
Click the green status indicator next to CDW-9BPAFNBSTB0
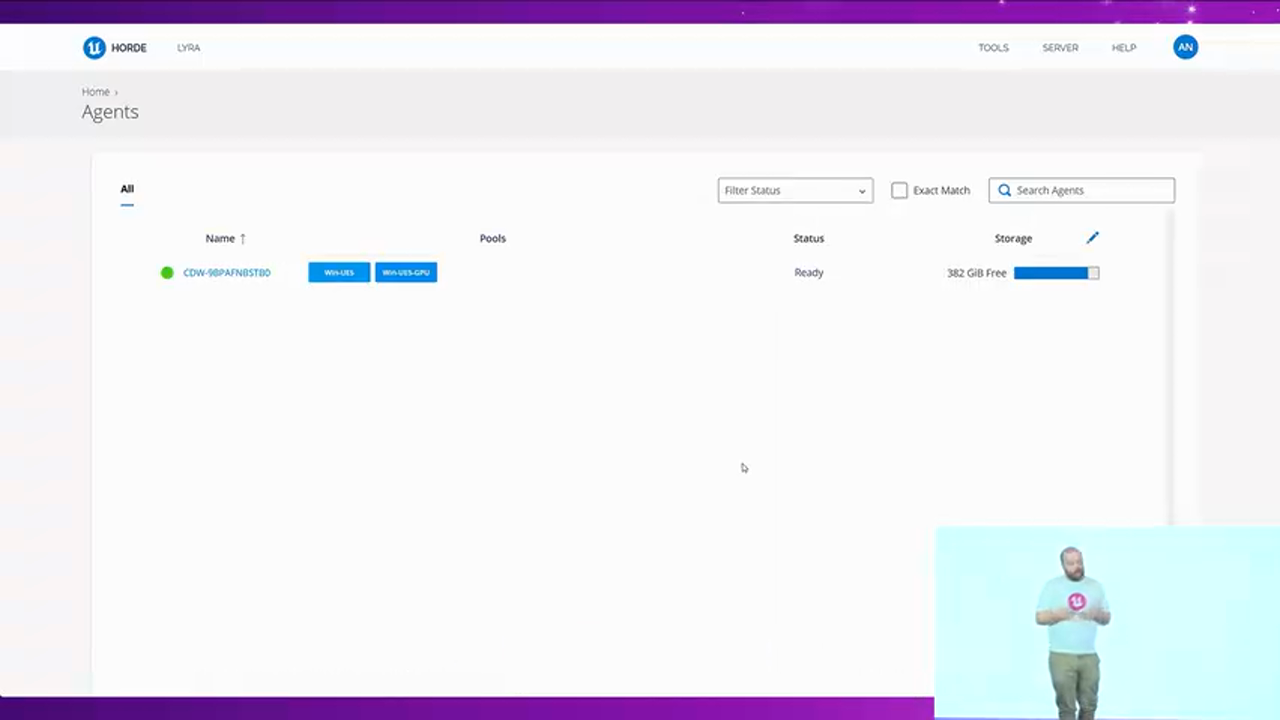click(x=166, y=272)
